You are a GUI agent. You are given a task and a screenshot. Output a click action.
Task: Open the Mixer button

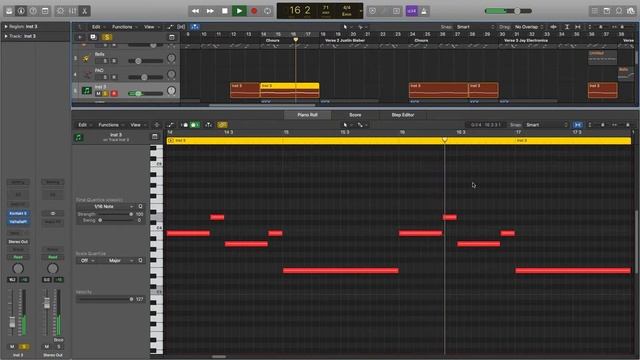(x=73, y=11)
